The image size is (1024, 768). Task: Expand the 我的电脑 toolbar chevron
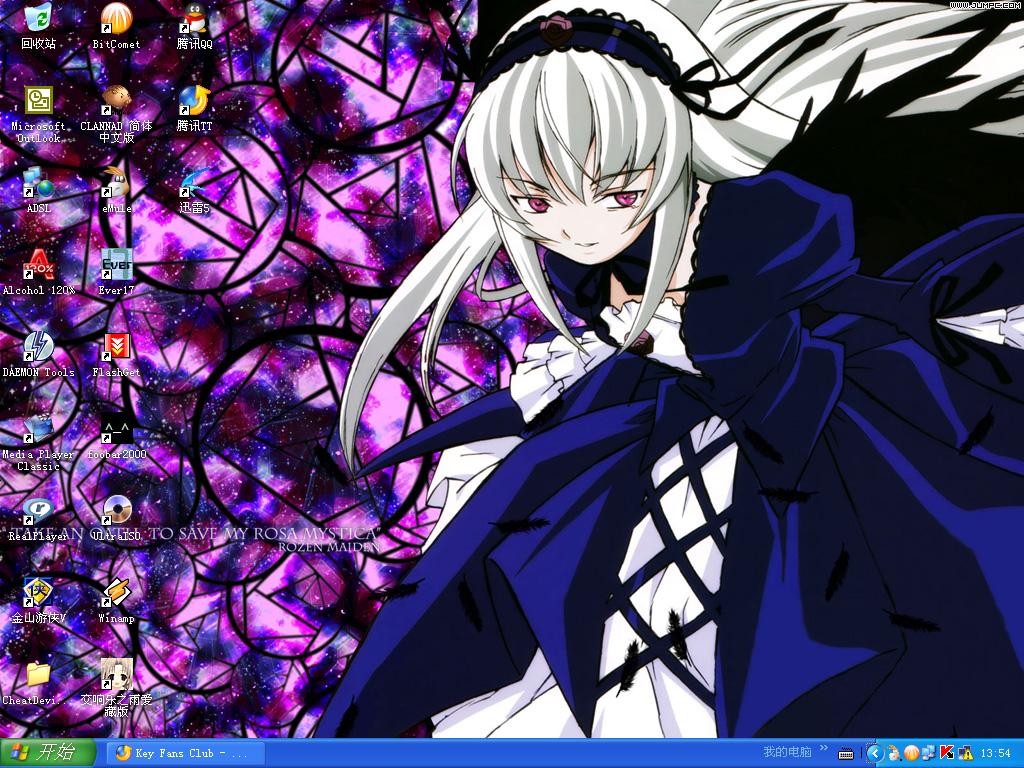824,748
